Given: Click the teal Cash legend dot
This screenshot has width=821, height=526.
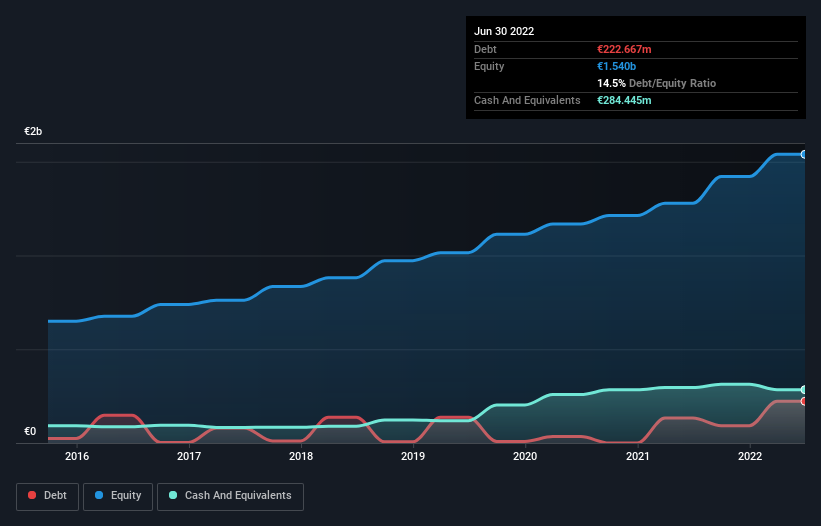Looking at the screenshot, I should tap(173, 495).
